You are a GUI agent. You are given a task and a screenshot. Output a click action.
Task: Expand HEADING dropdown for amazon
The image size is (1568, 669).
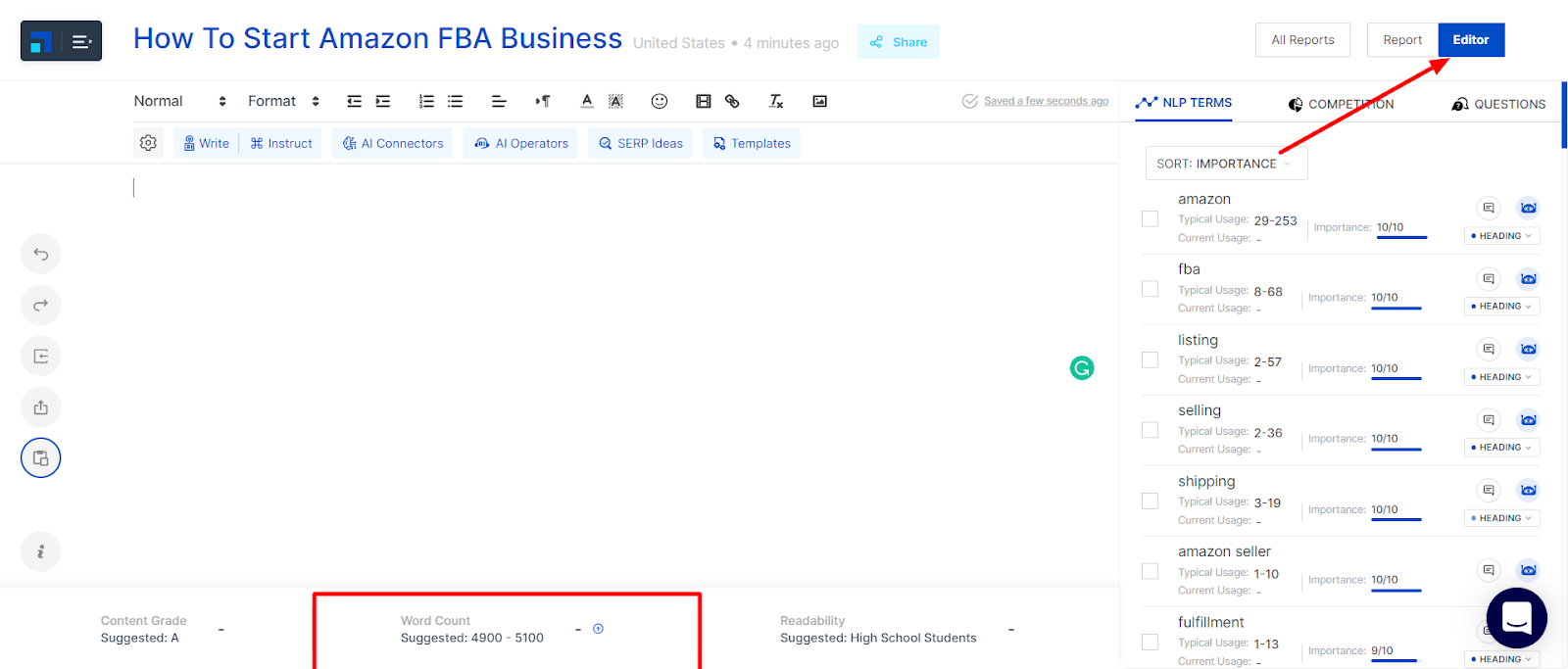1502,236
